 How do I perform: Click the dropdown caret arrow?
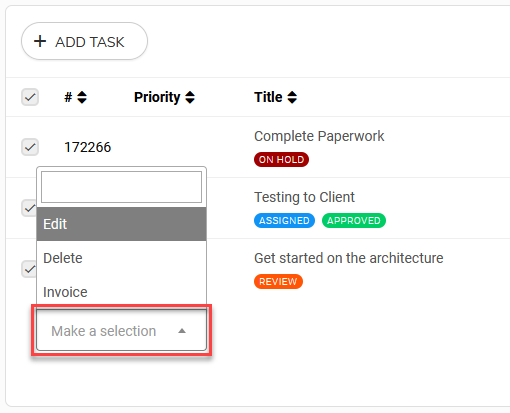tap(182, 331)
